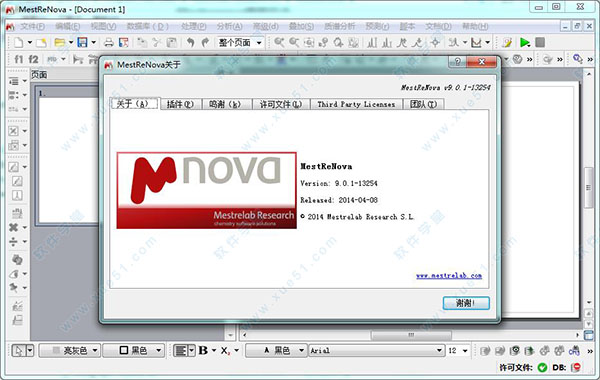Open the font size 12 dropdown
Viewport: 600px width, 380px height.
[458, 350]
